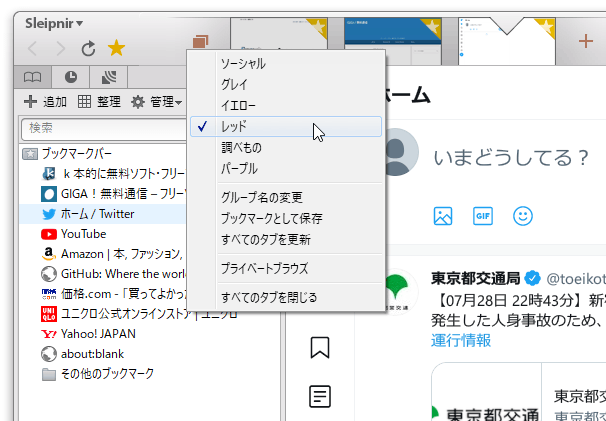This screenshot has height=421, width=606.
Task: Open the その他のブックマーク folder
Action: click(98, 374)
